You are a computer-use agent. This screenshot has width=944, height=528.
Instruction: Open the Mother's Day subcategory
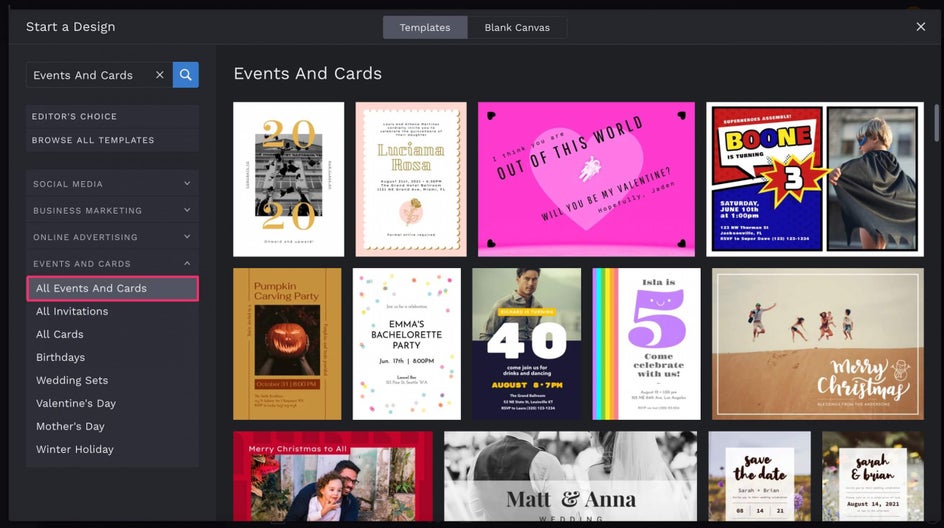coord(112,426)
